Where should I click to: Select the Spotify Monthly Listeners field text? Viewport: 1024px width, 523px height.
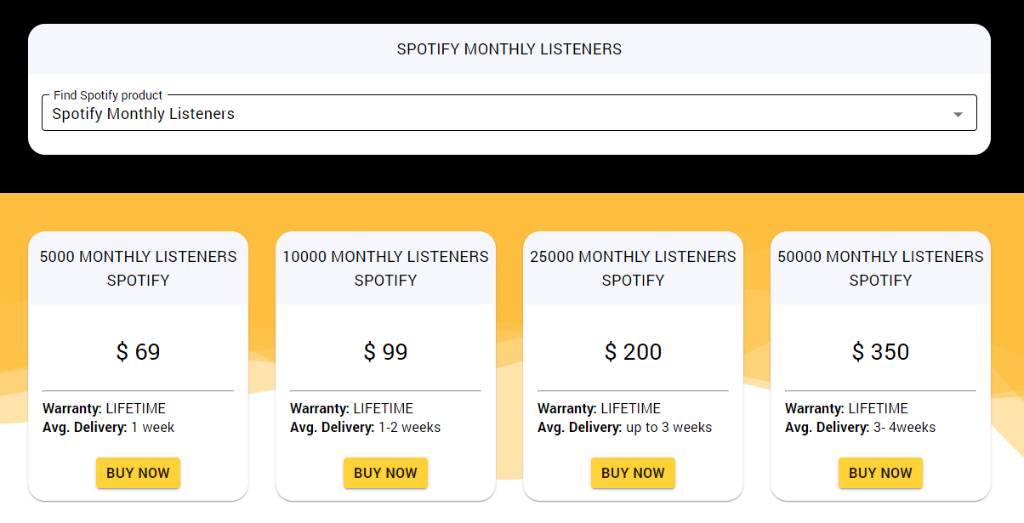pyautogui.click(x=143, y=114)
